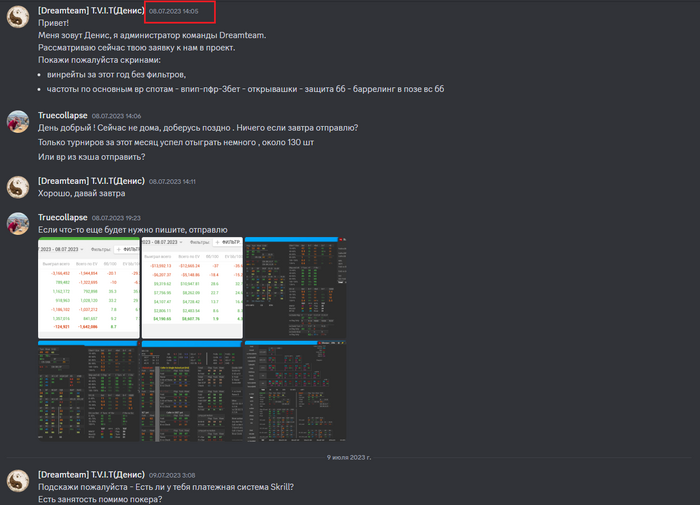Click T.V.I.T avatar beside 'Хорошо, давай завтра'

click(17, 187)
